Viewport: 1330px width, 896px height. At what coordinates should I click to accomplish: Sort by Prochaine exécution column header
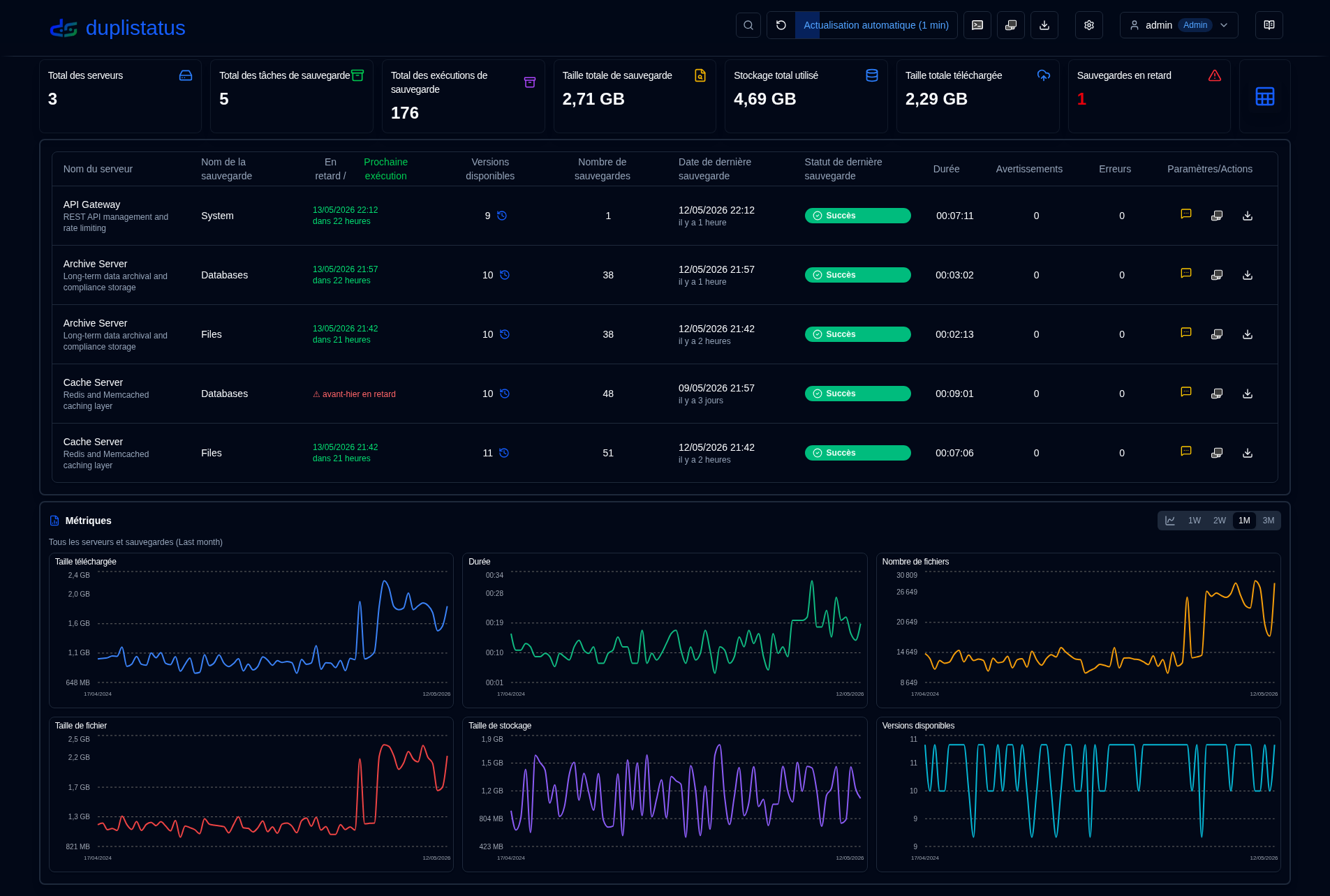(385, 169)
